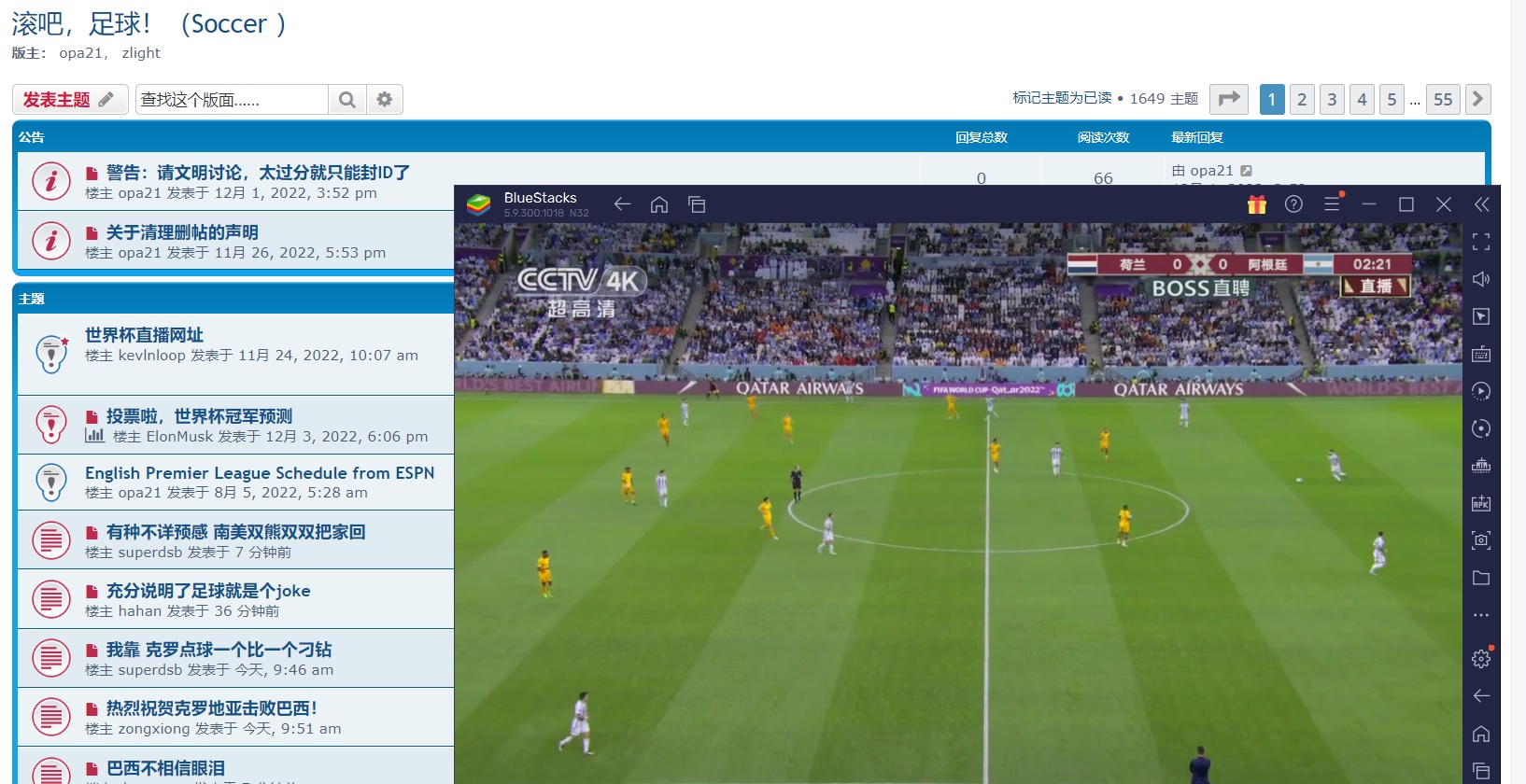Click the 标记主题为已读 link
1526x784 pixels.
pyautogui.click(x=1062, y=98)
